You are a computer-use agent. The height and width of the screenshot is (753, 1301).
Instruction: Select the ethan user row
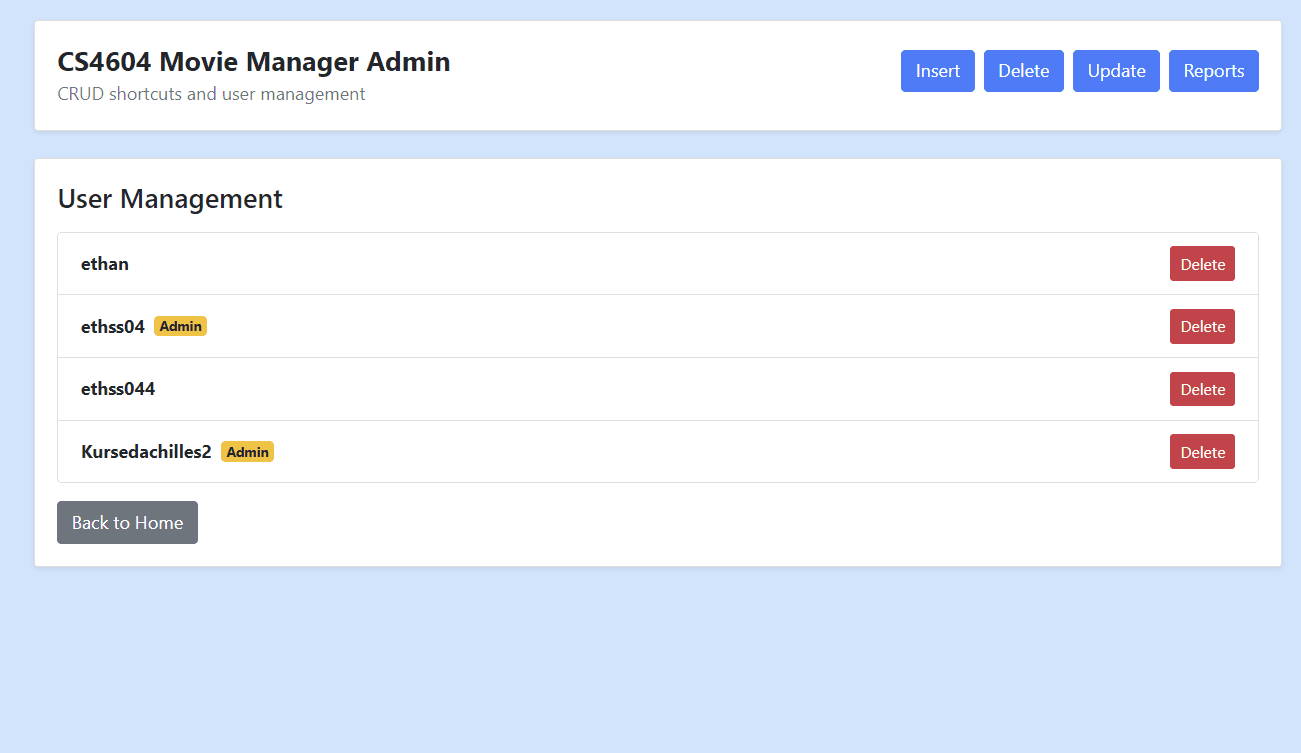coord(600,263)
